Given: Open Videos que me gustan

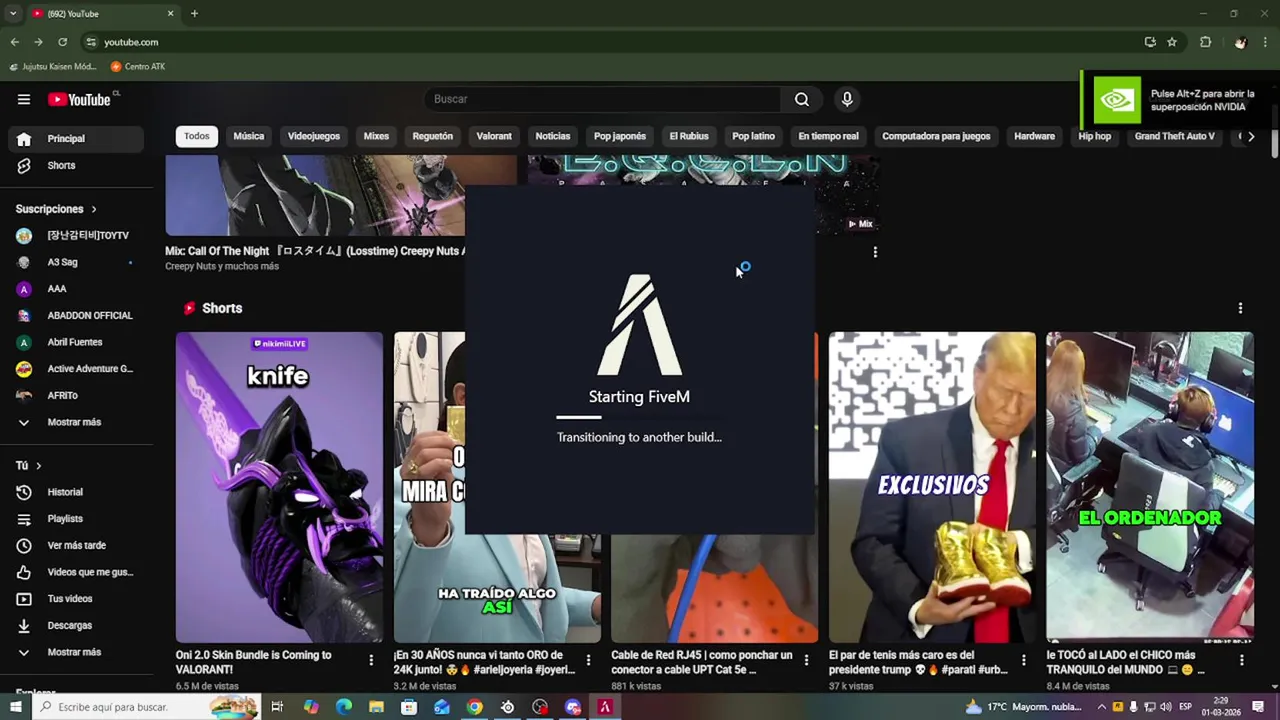Looking at the screenshot, I should [77, 572].
